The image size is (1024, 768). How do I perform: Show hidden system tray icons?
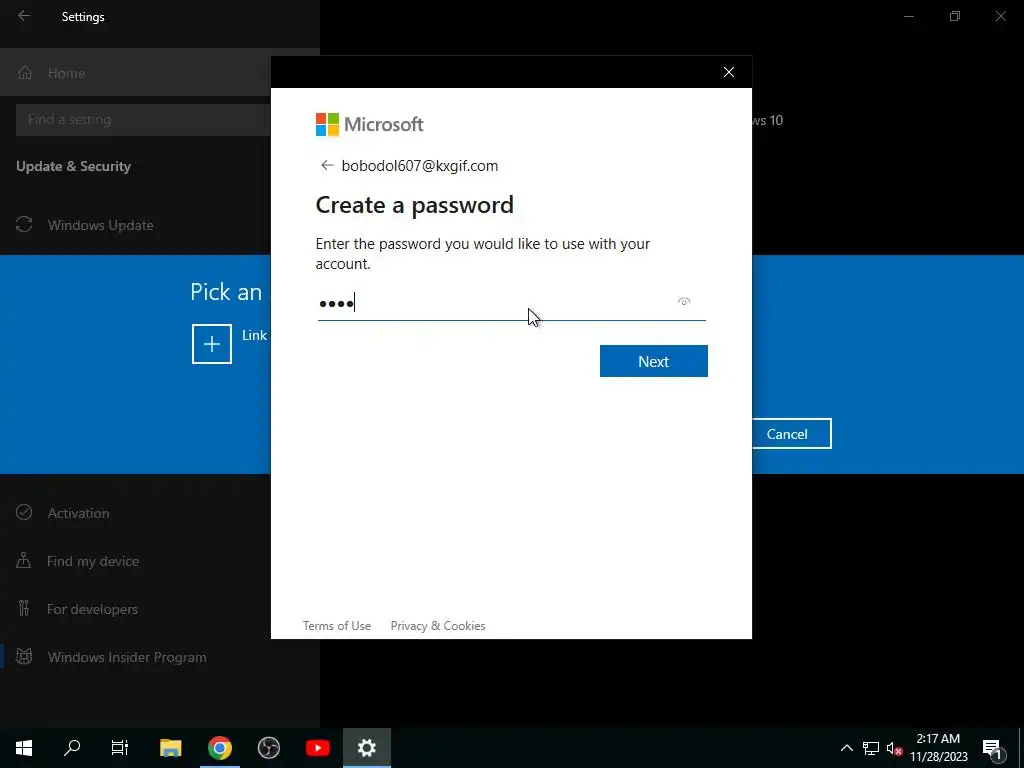[x=846, y=748]
